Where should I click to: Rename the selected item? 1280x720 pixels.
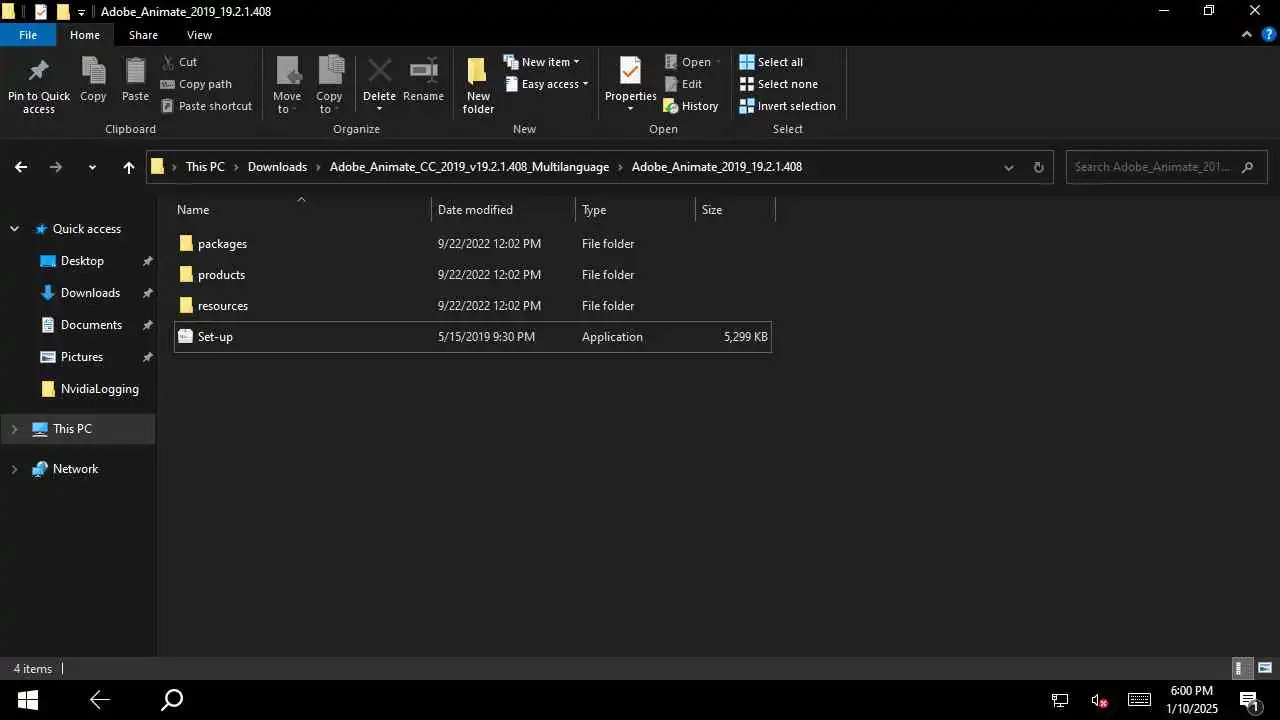[x=423, y=80]
